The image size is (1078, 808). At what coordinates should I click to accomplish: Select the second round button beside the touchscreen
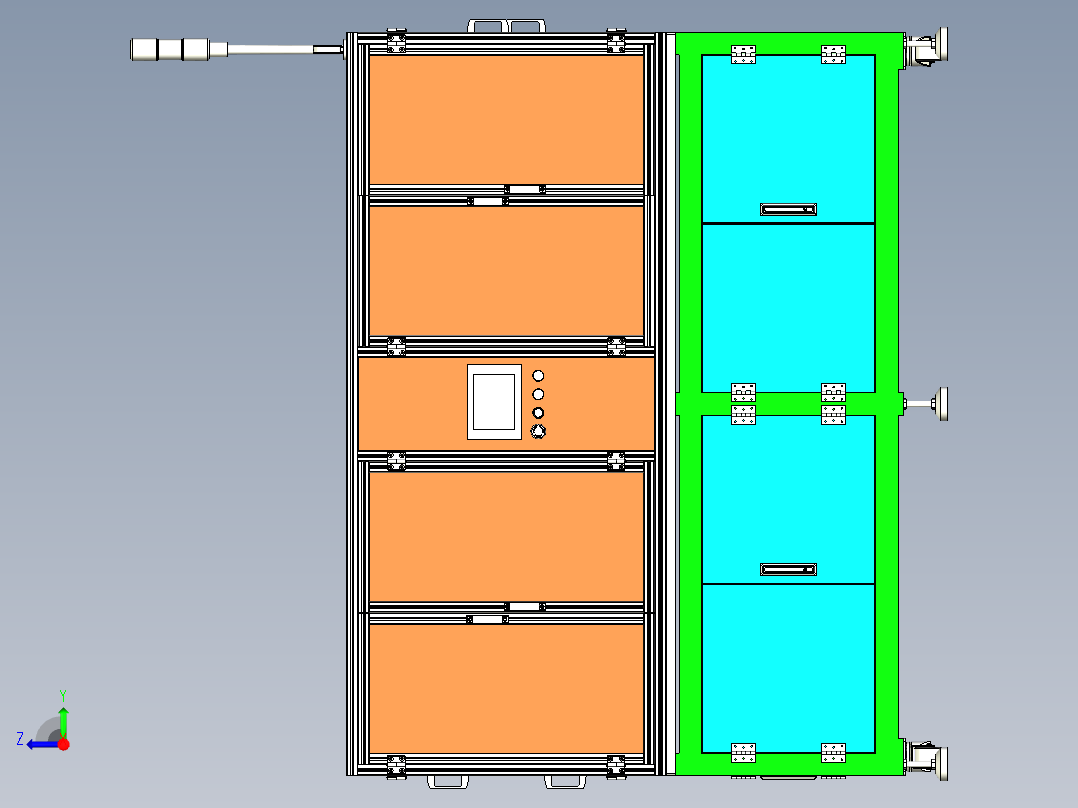pyautogui.click(x=538, y=394)
